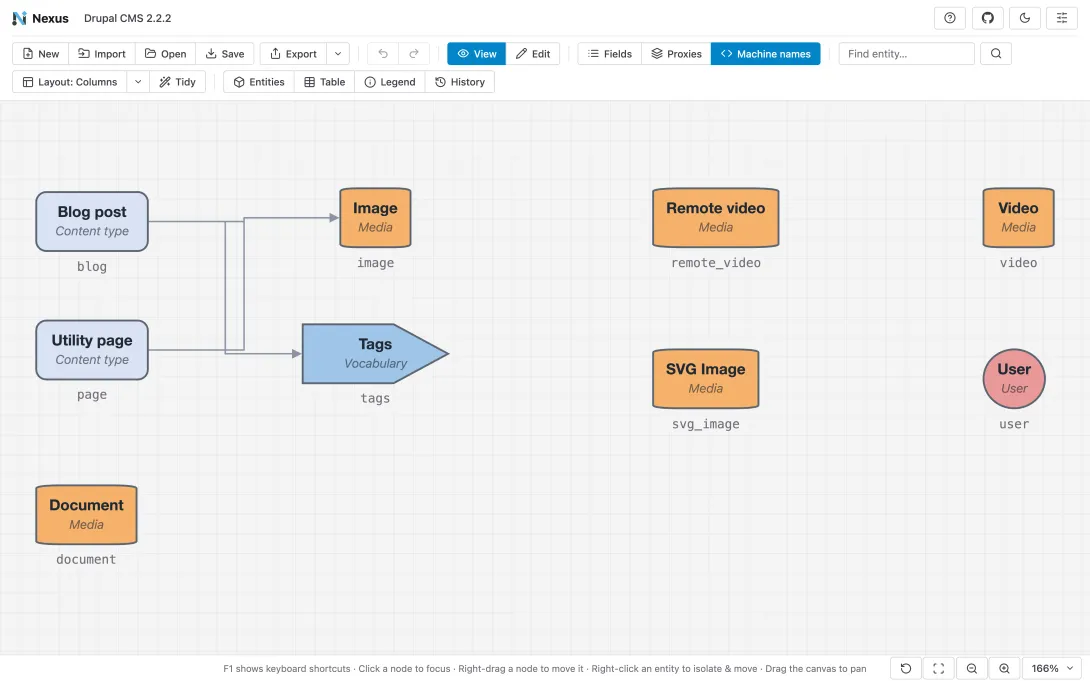Open the Table view
This screenshot has width=1090, height=681.
(325, 82)
